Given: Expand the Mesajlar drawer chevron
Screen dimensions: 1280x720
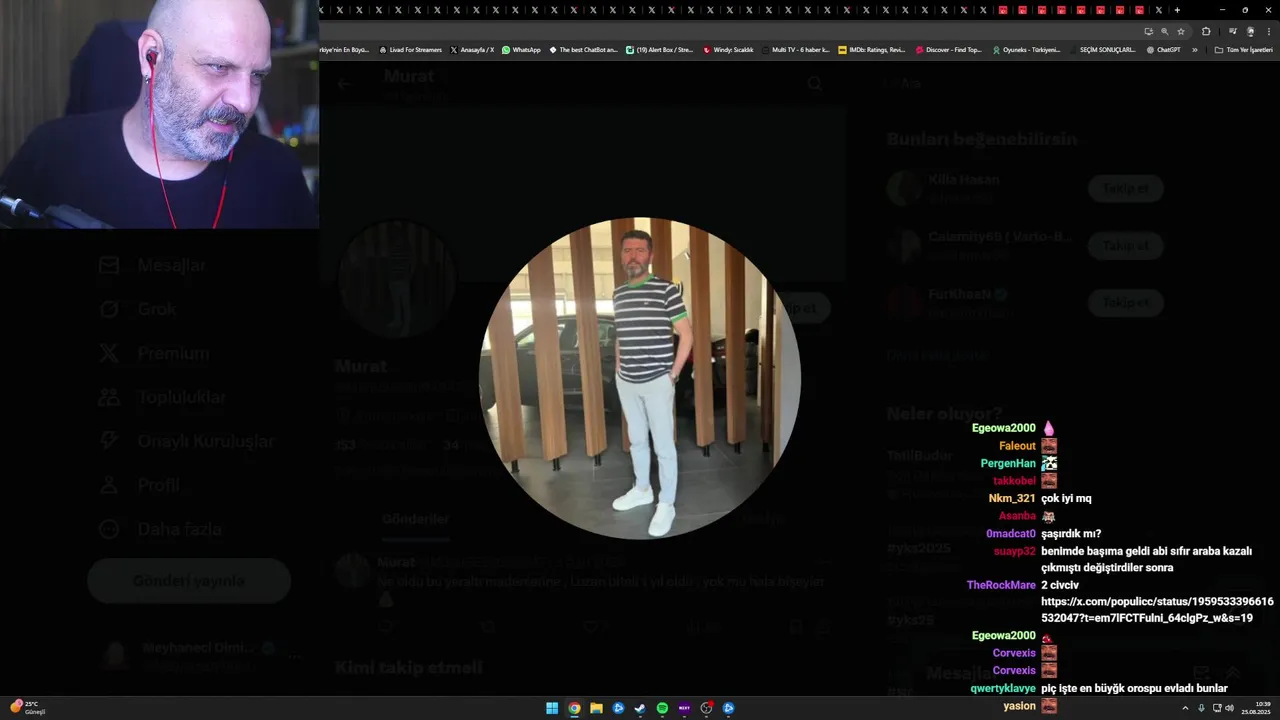Looking at the screenshot, I should (x=1233, y=673).
